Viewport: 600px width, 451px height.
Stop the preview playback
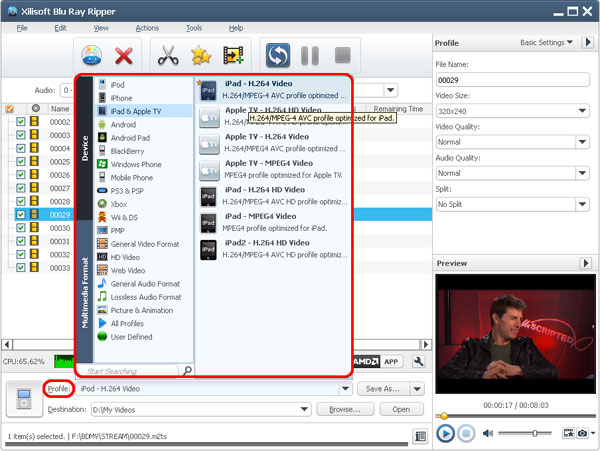pyautogui.click(x=466, y=434)
